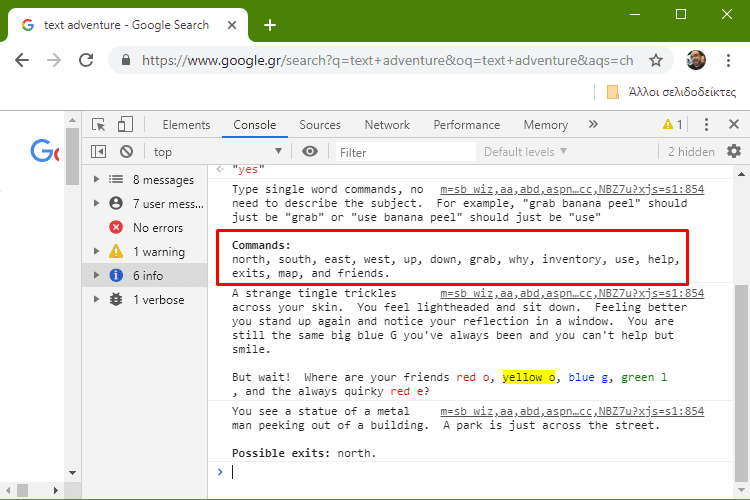This screenshot has width=750, height=500.
Task: Switch to the Console tab
Action: pyautogui.click(x=254, y=125)
